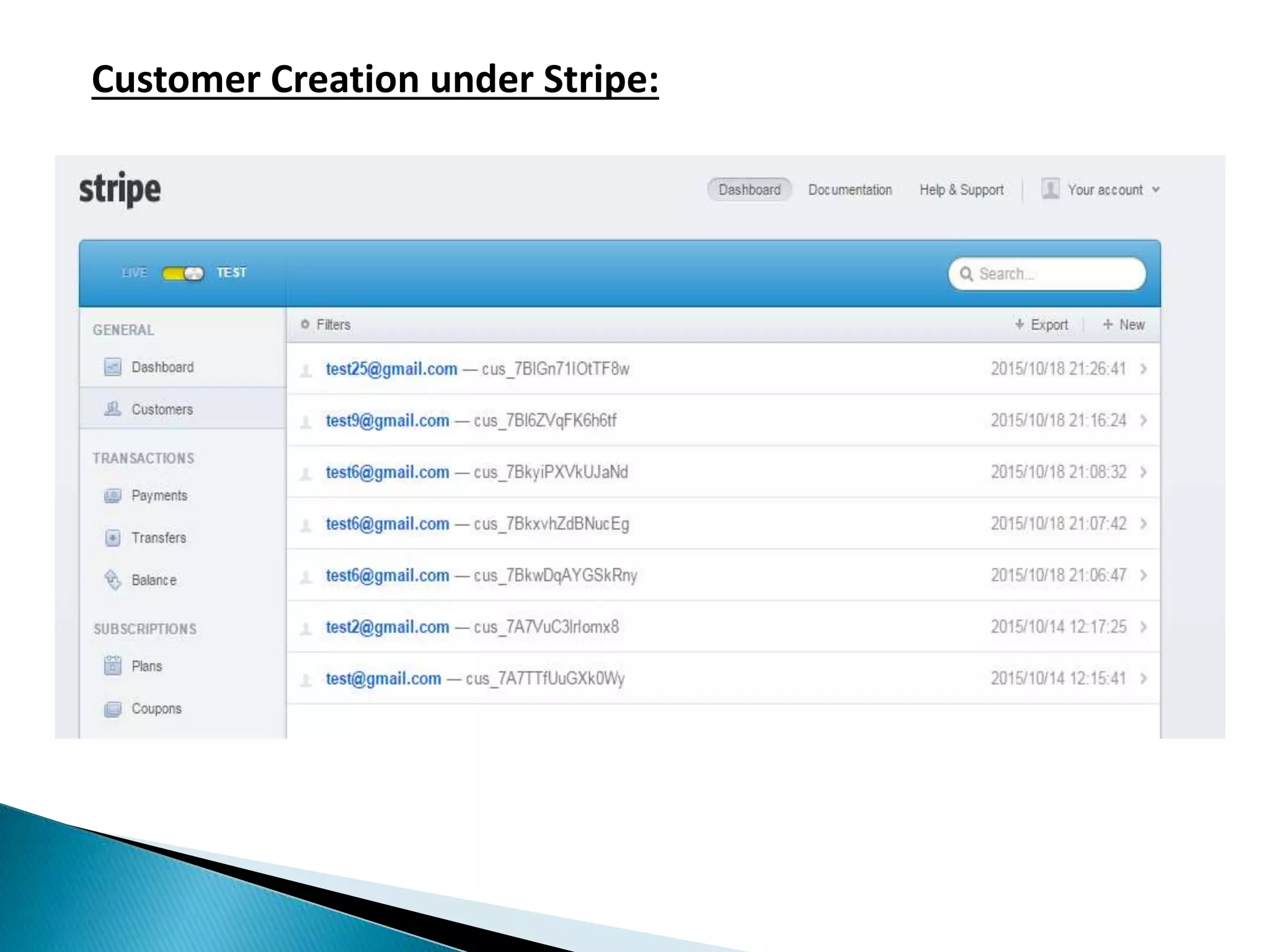Click the plus icon beside New
This screenshot has width=1270, height=952.
(x=1108, y=324)
